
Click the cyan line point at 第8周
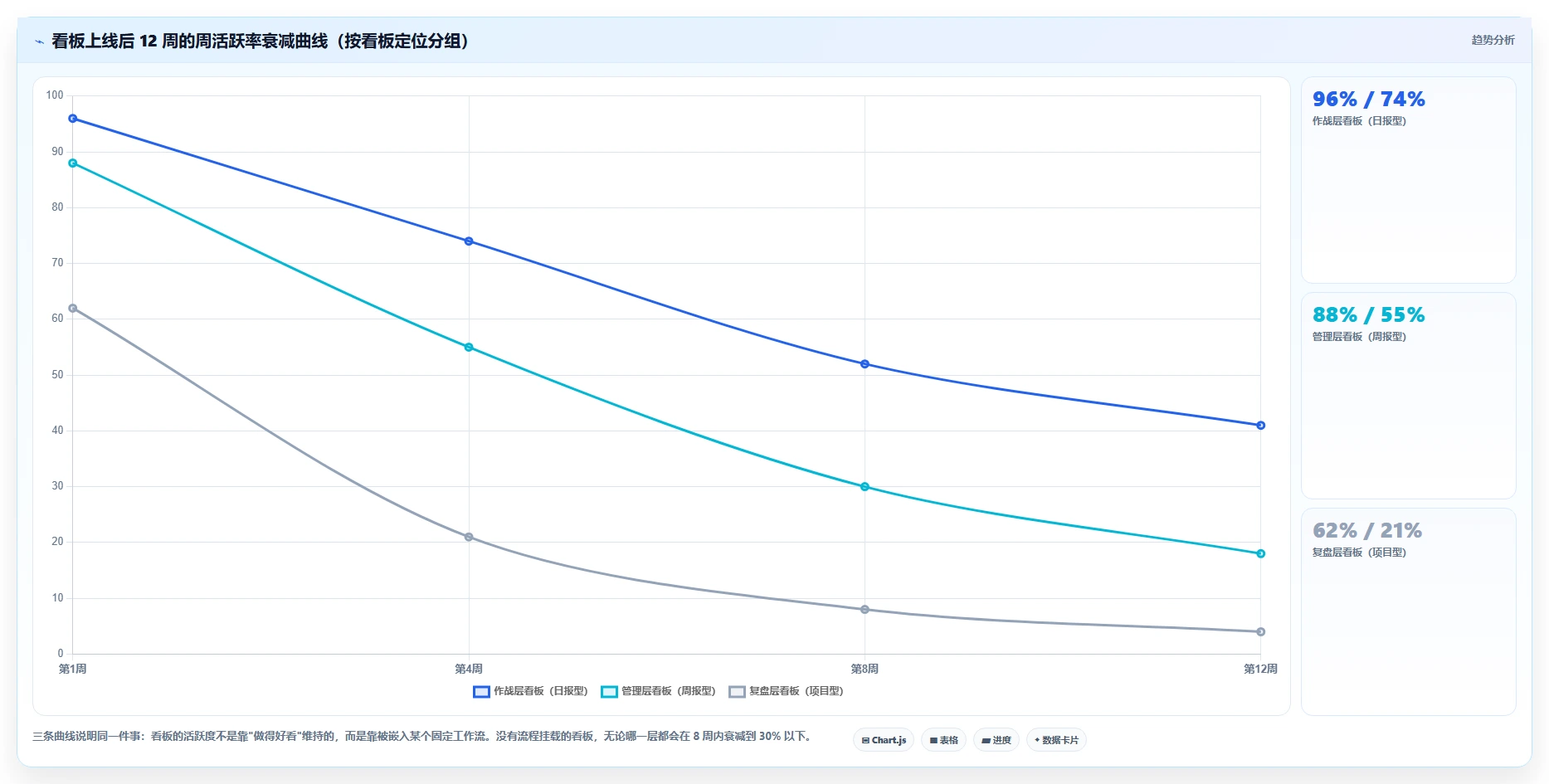[x=865, y=487]
